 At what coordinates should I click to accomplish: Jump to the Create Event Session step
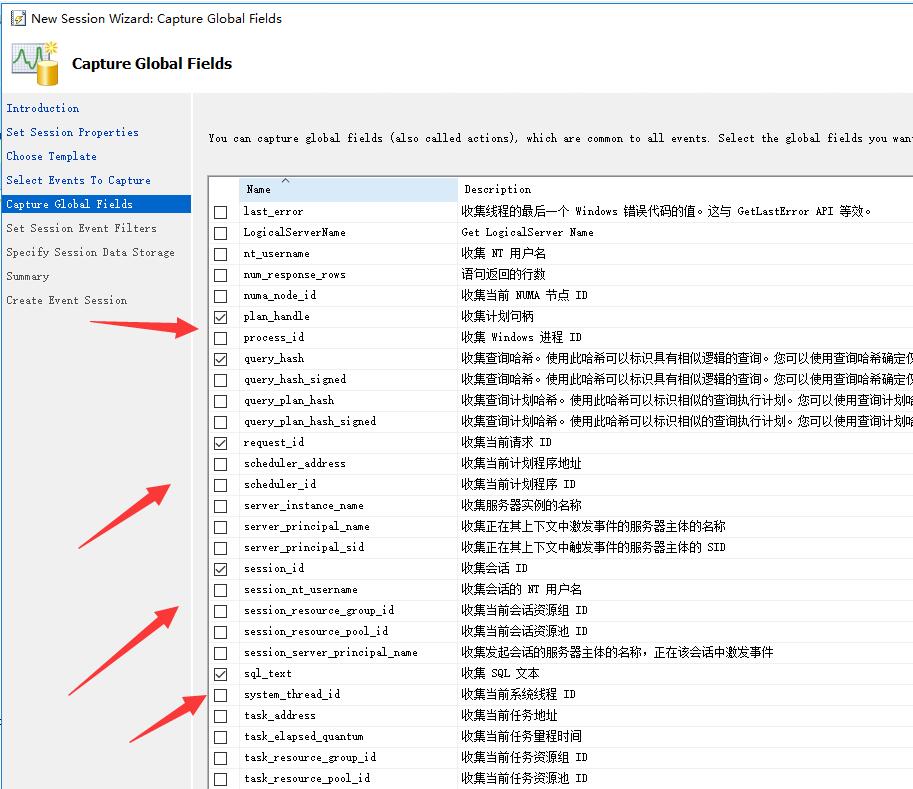point(66,300)
